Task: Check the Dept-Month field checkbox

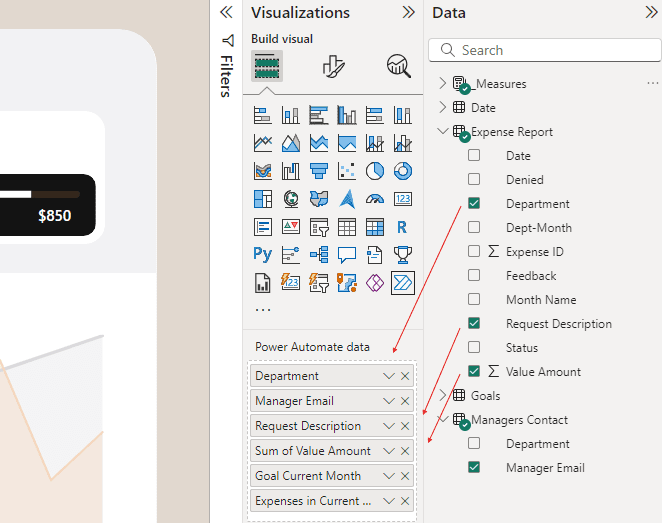Action: tap(474, 227)
